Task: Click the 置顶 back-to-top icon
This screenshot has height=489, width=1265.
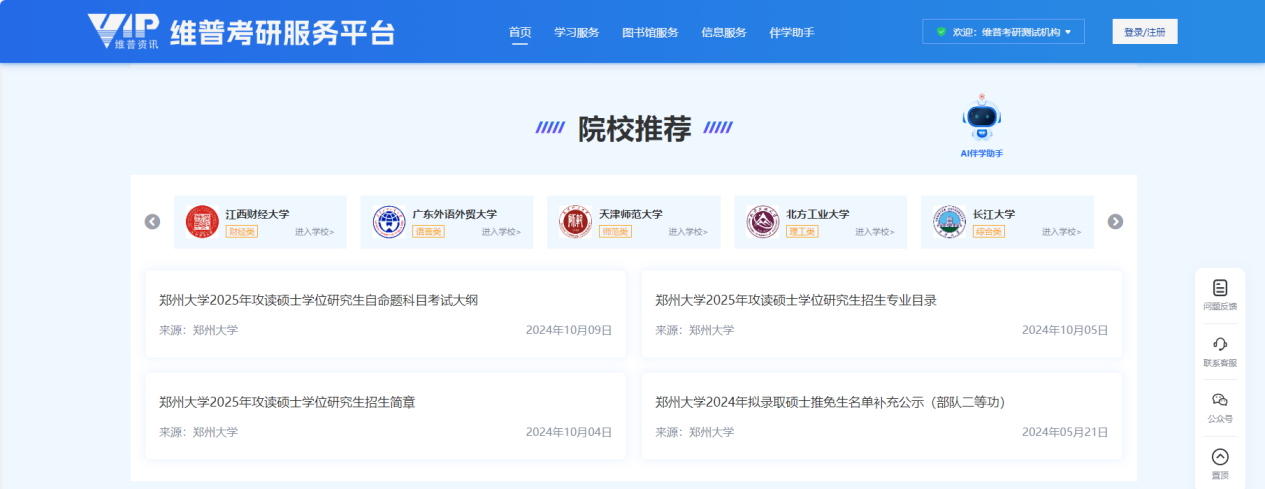Action: pyautogui.click(x=1219, y=457)
